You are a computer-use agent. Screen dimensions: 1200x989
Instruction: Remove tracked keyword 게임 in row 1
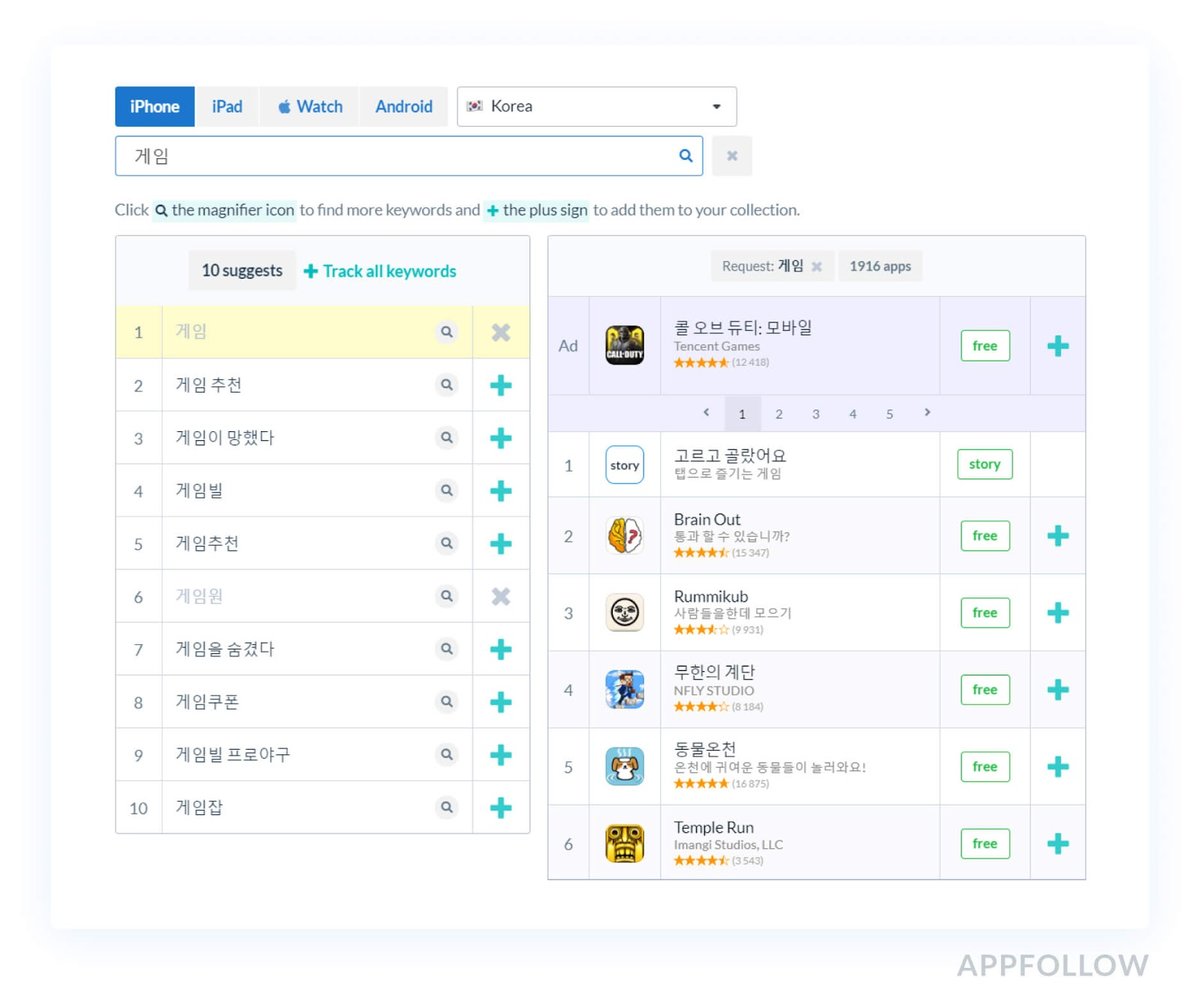pyautogui.click(x=501, y=332)
